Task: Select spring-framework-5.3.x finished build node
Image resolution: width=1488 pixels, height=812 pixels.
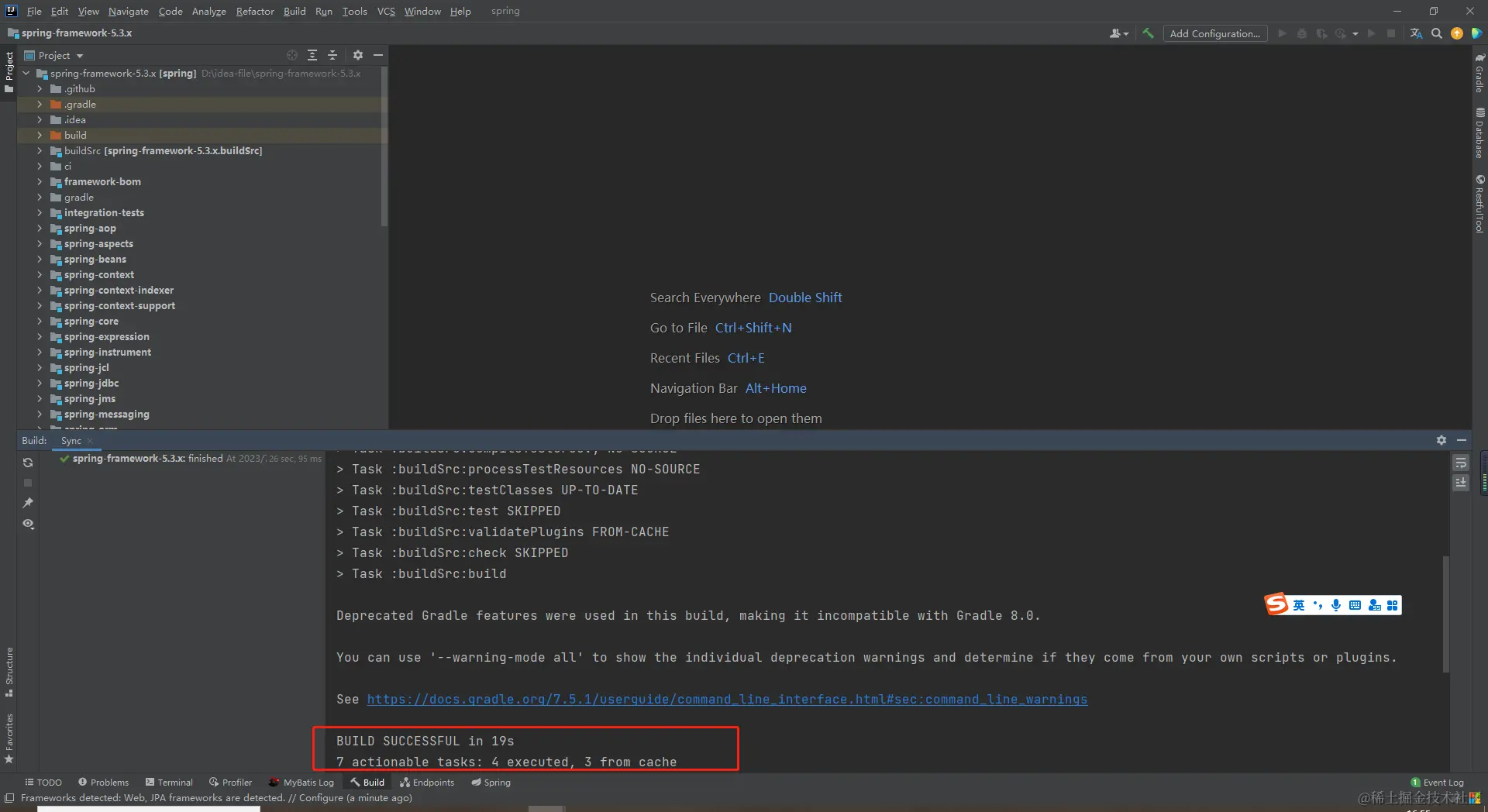Action: click(x=190, y=459)
